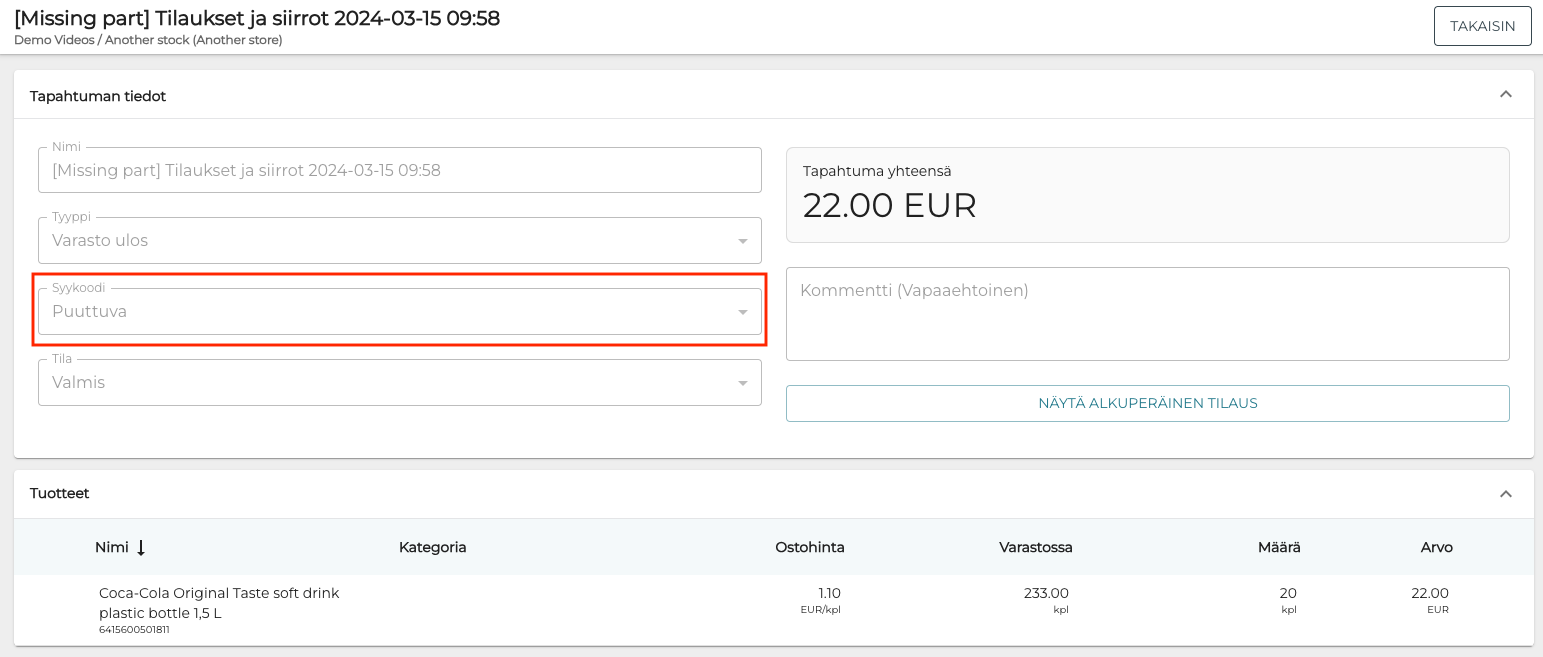Sort by the Kategoria column header

pos(432,547)
